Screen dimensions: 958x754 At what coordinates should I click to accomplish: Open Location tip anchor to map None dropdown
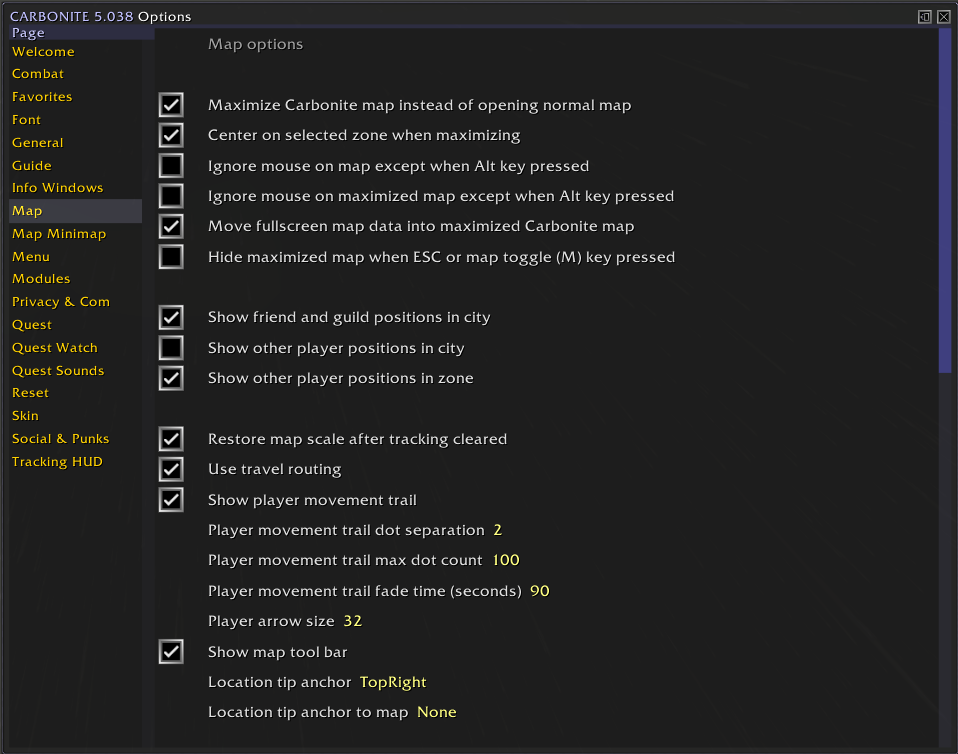click(436, 712)
